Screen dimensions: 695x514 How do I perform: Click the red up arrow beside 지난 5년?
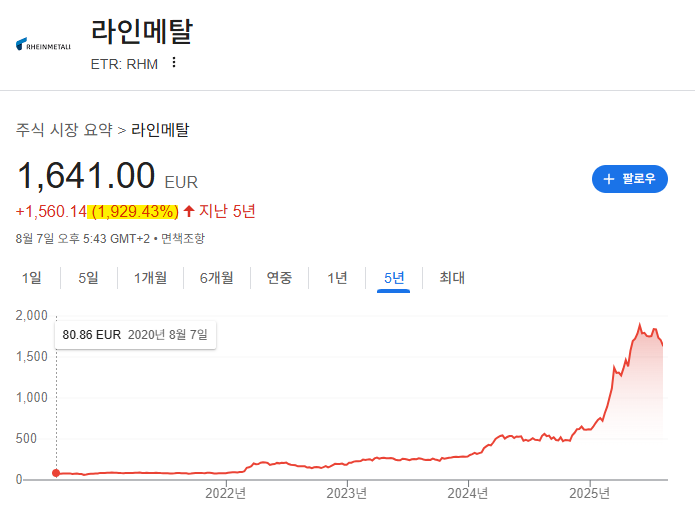(189, 211)
